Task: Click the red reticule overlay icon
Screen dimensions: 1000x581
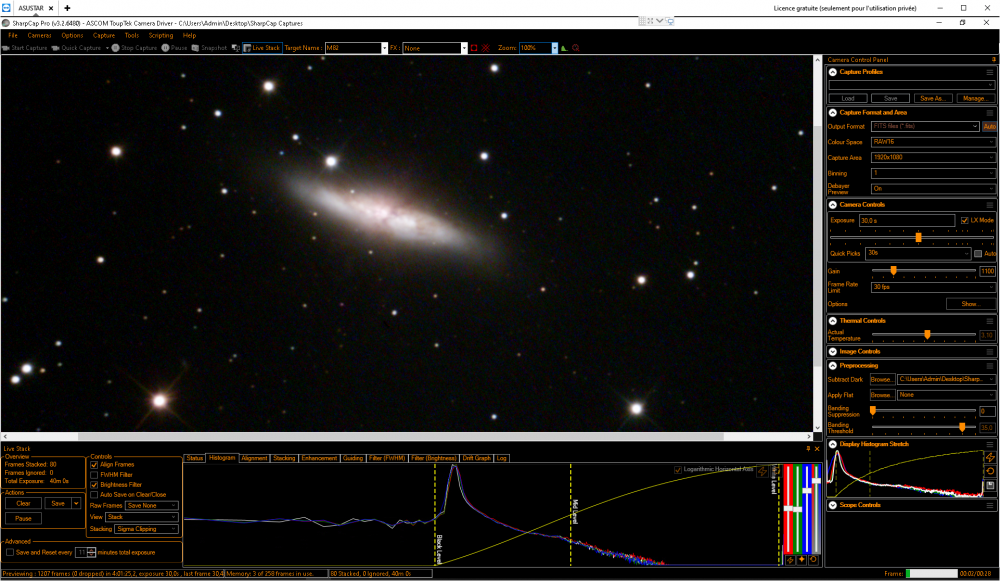Action: click(486, 48)
